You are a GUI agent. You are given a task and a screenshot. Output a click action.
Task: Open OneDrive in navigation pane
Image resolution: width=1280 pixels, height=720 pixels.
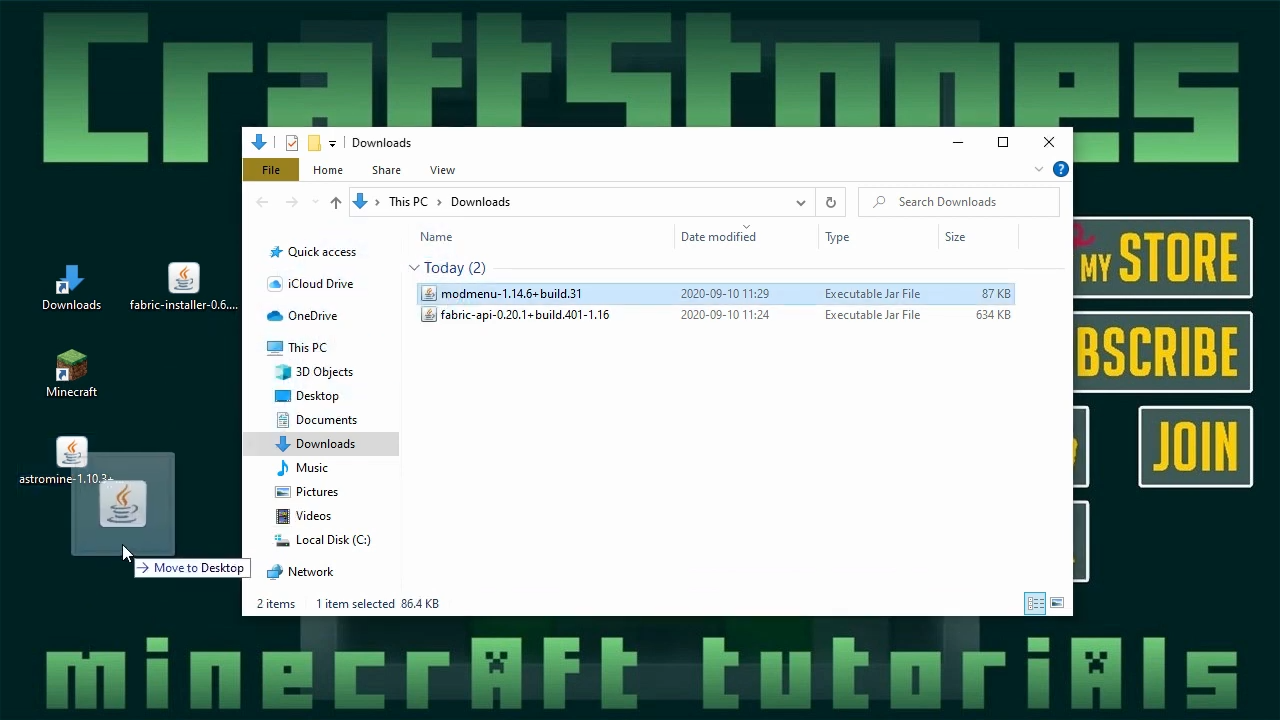click(x=302, y=316)
